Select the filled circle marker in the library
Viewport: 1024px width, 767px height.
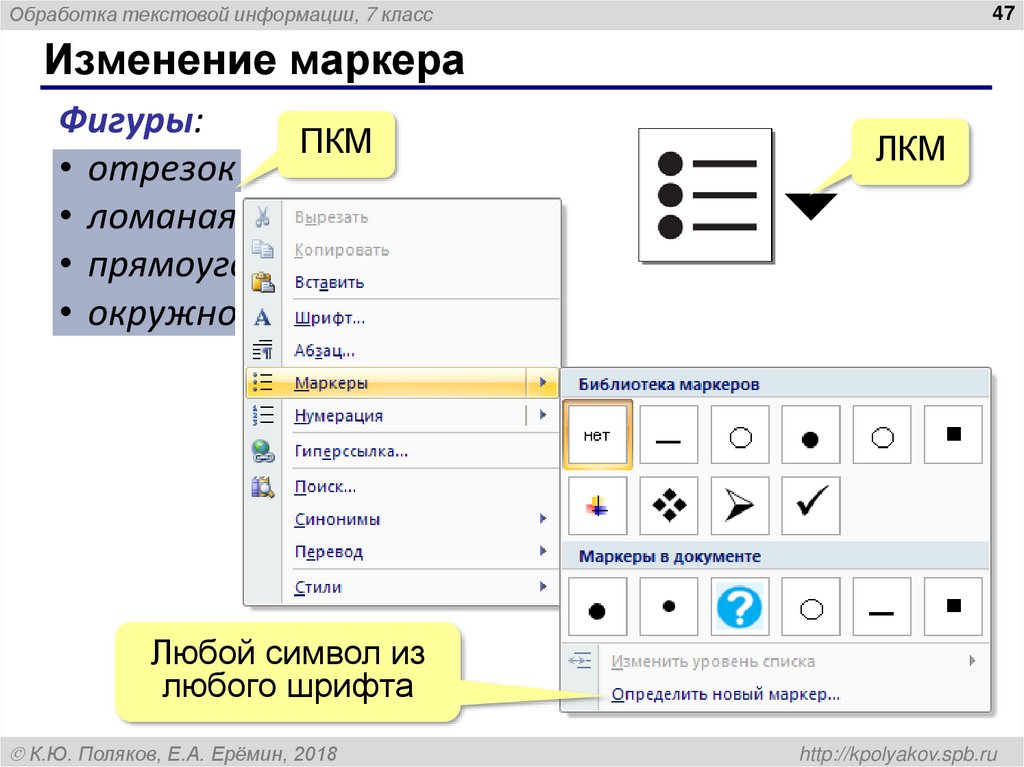point(810,434)
